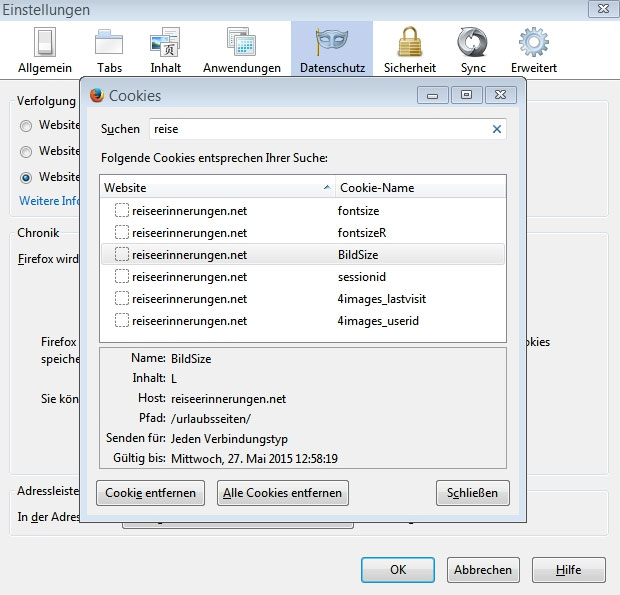Open the Sicherheit padlock panel
Image resolution: width=620 pixels, height=595 pixels.
(409, 49)
